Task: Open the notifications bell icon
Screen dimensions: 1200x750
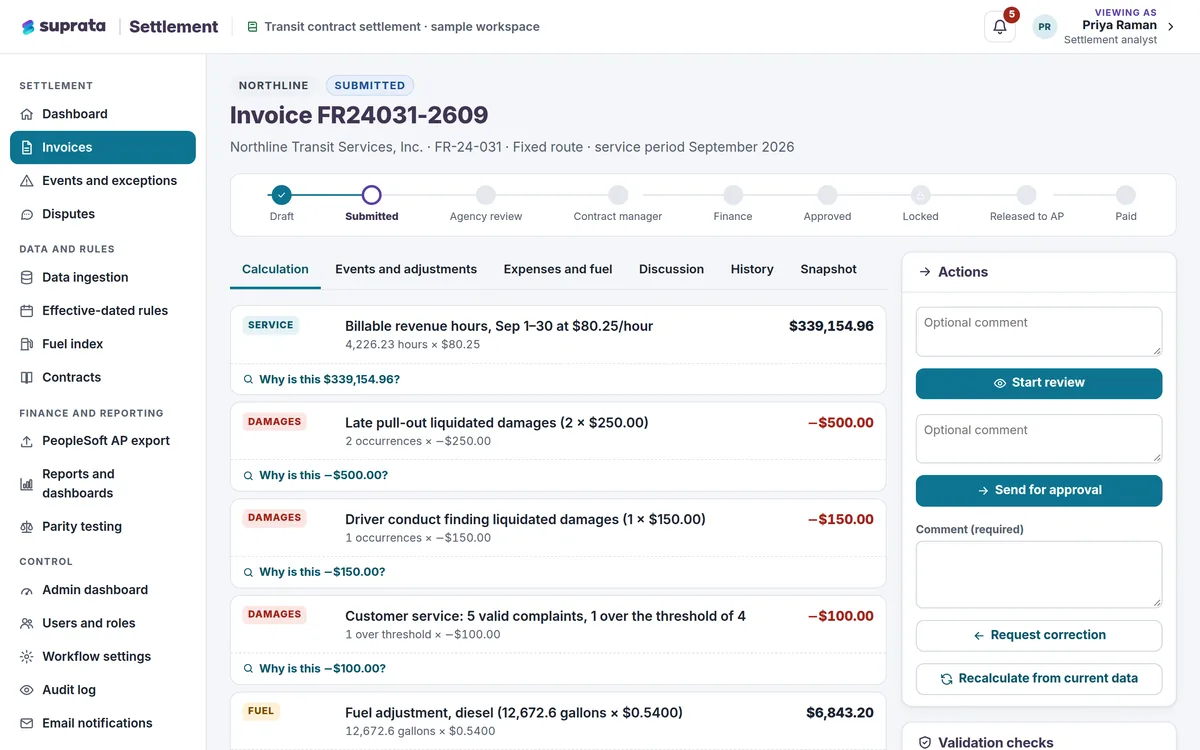Action: 1000,27
